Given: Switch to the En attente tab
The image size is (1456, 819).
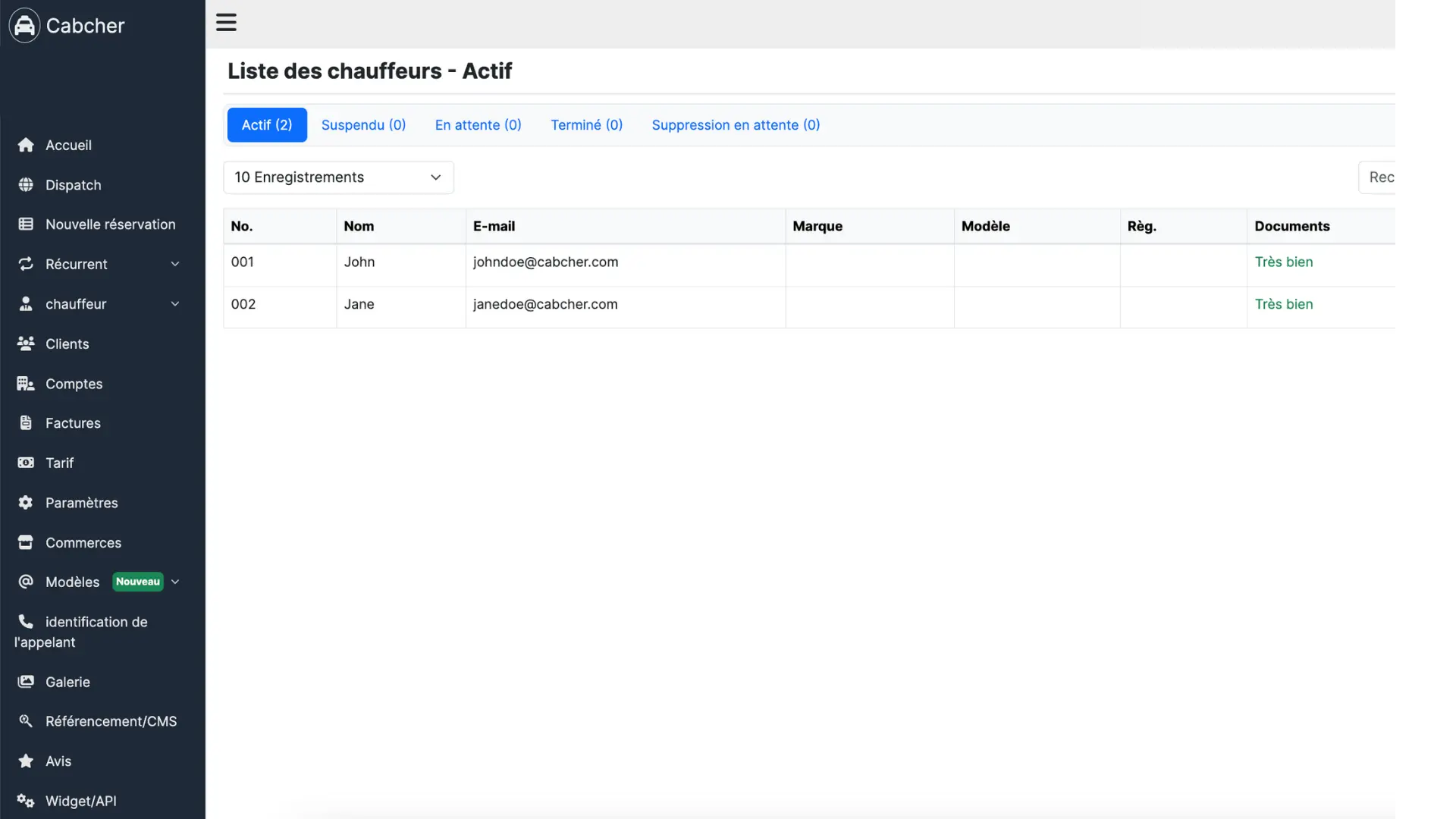Looking at the screenshot, I should tap(478, 124).
